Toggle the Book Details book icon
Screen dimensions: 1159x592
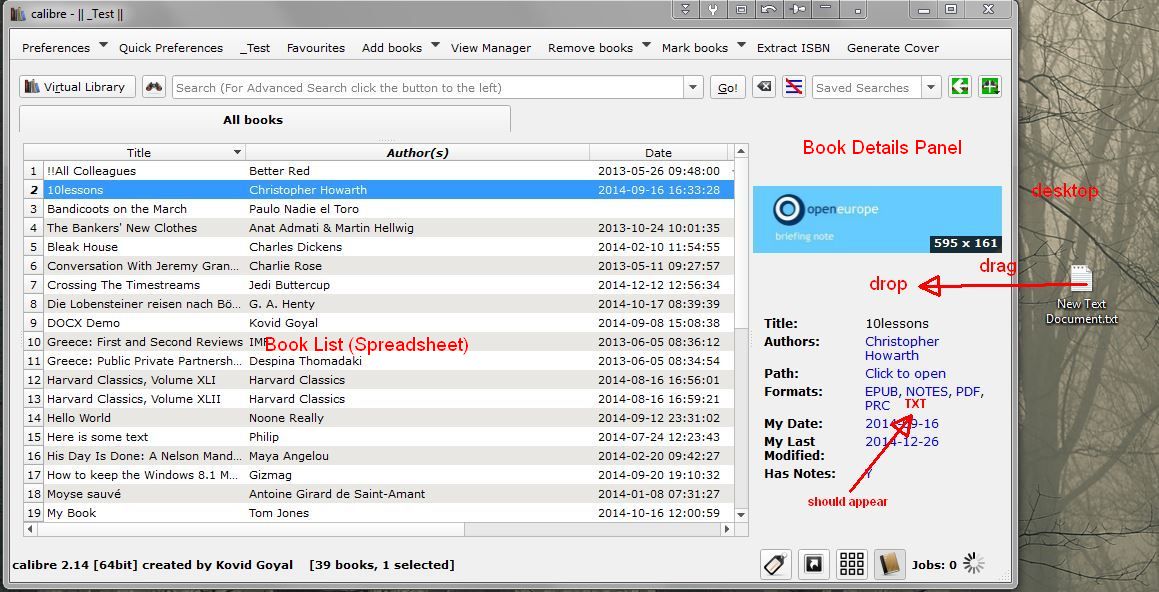tap(890, 565)
